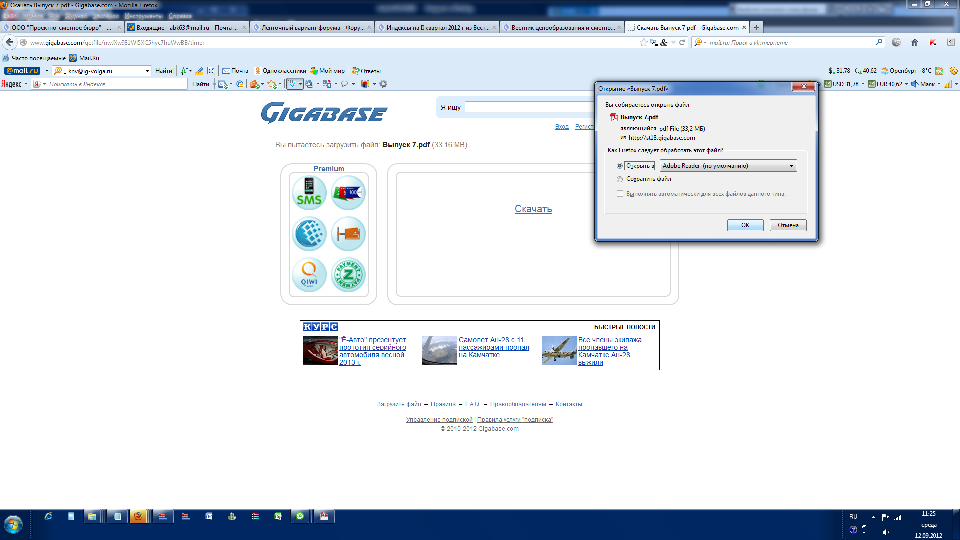Pick the orange wallet payment icon
960x540 pixels.
[348, 233]
